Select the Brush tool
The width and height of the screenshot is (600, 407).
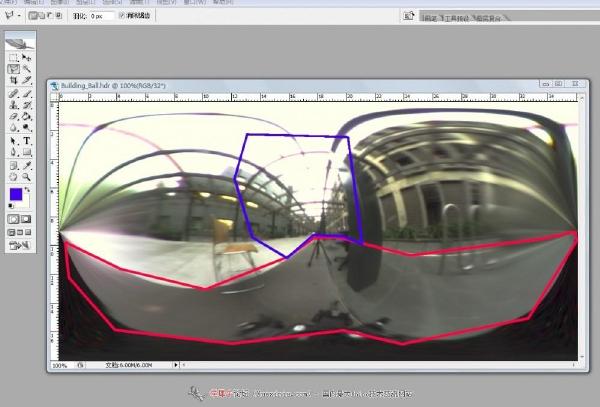[x=26, y=94]
